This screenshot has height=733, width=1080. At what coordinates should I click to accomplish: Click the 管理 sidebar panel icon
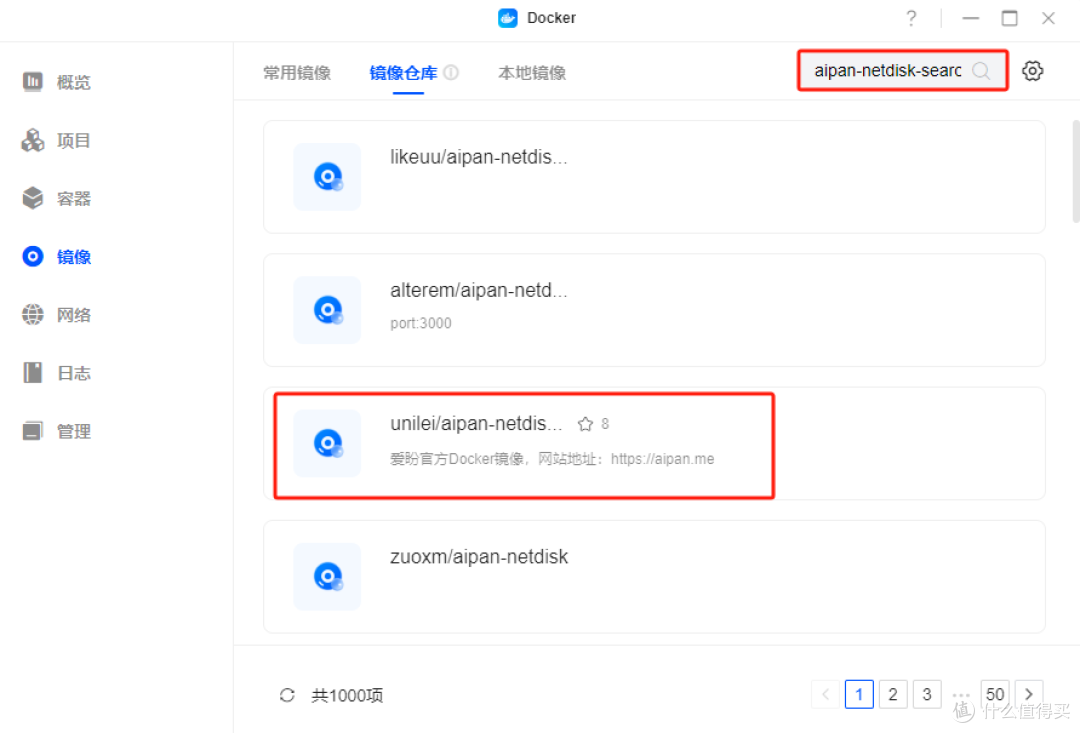[32, 431]
